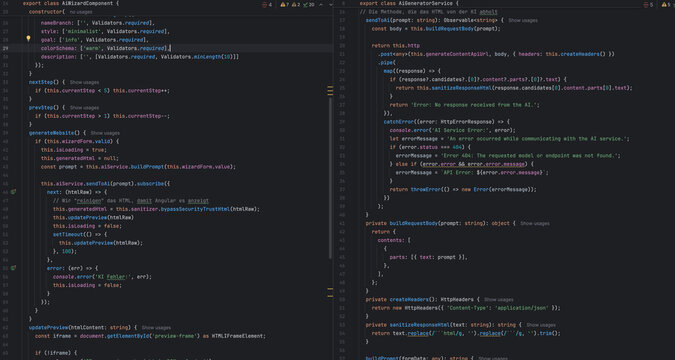This screenshot has width=675, height=360.
Task: Click 'this.isLoading = true' statement
Action: point(73,150)
